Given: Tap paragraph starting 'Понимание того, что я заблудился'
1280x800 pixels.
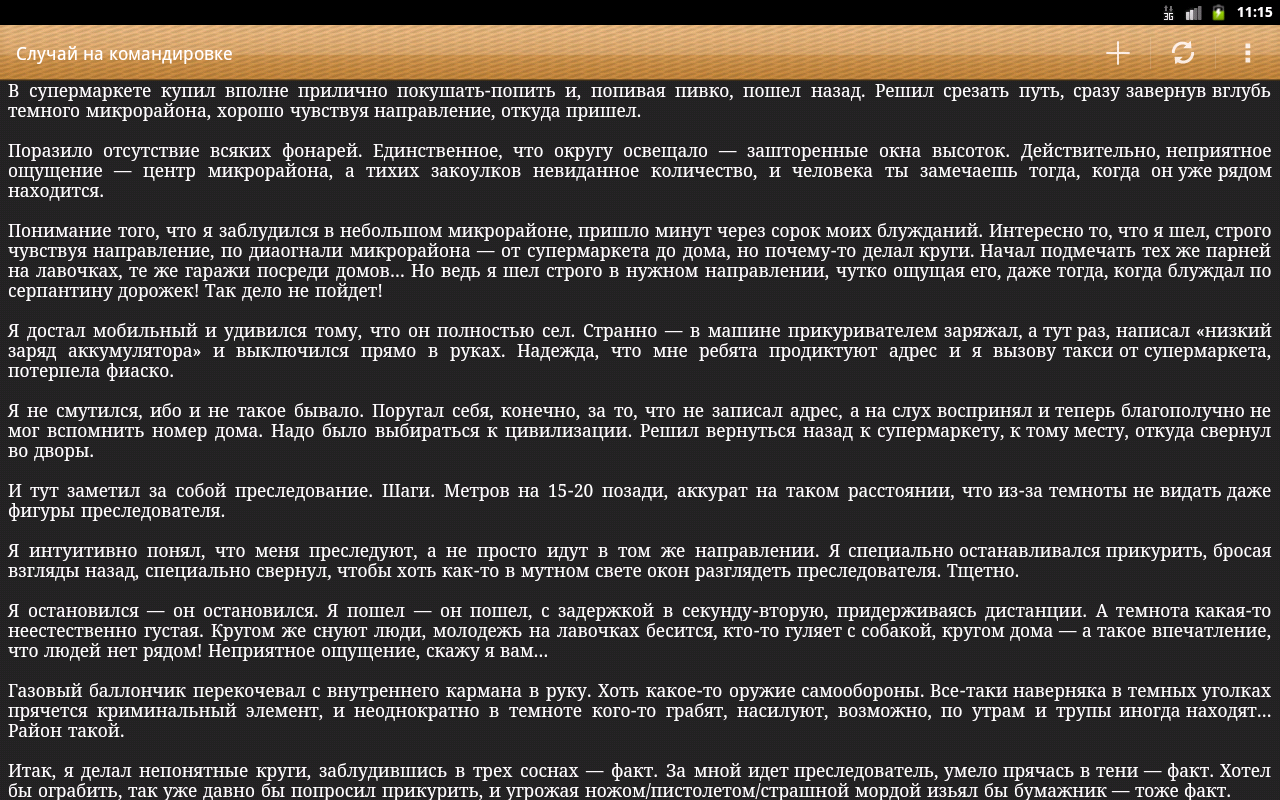Looking at the screenshot, I should pos(640,261).
